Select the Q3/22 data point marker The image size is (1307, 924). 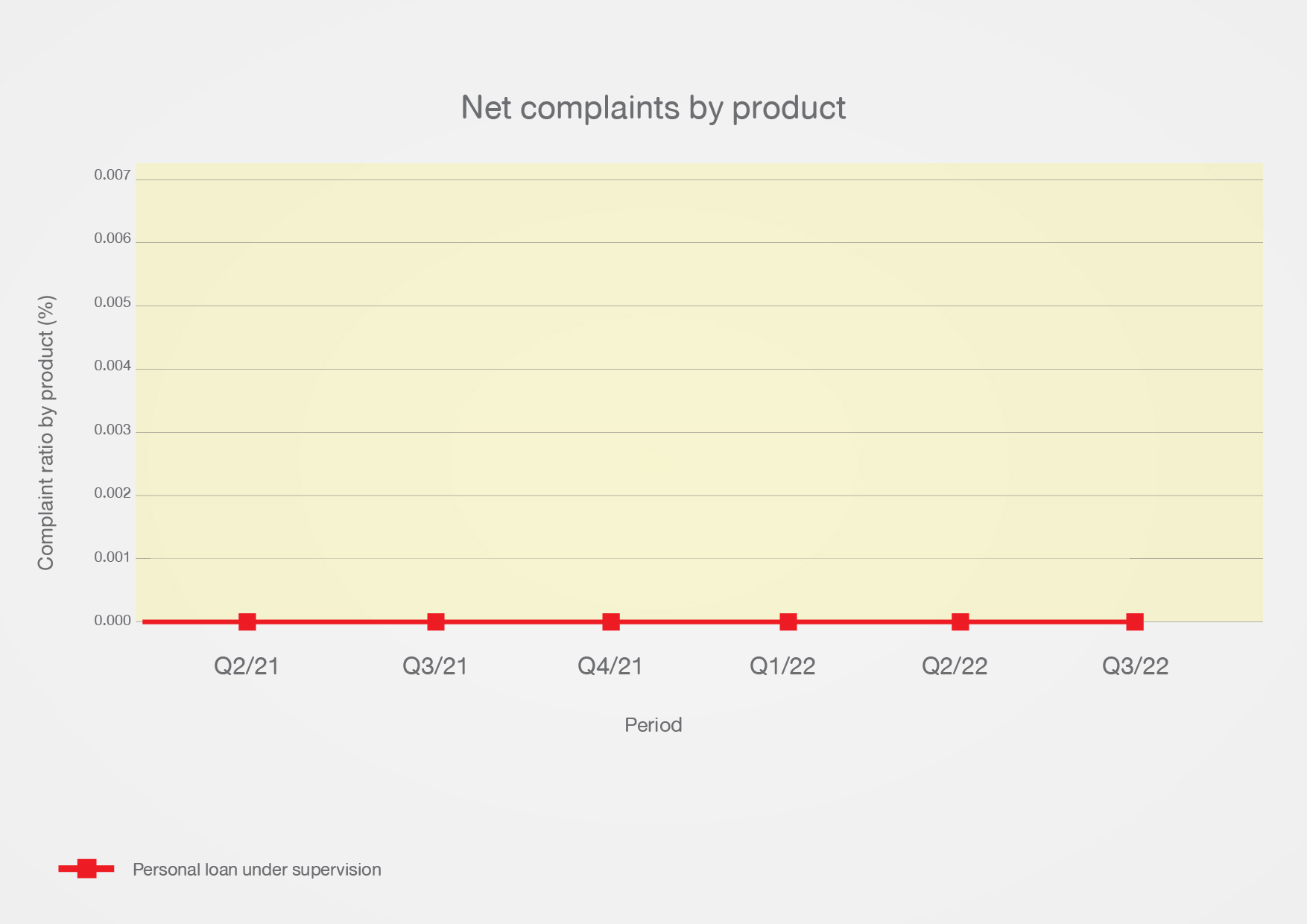click(x=1135, y=621)
